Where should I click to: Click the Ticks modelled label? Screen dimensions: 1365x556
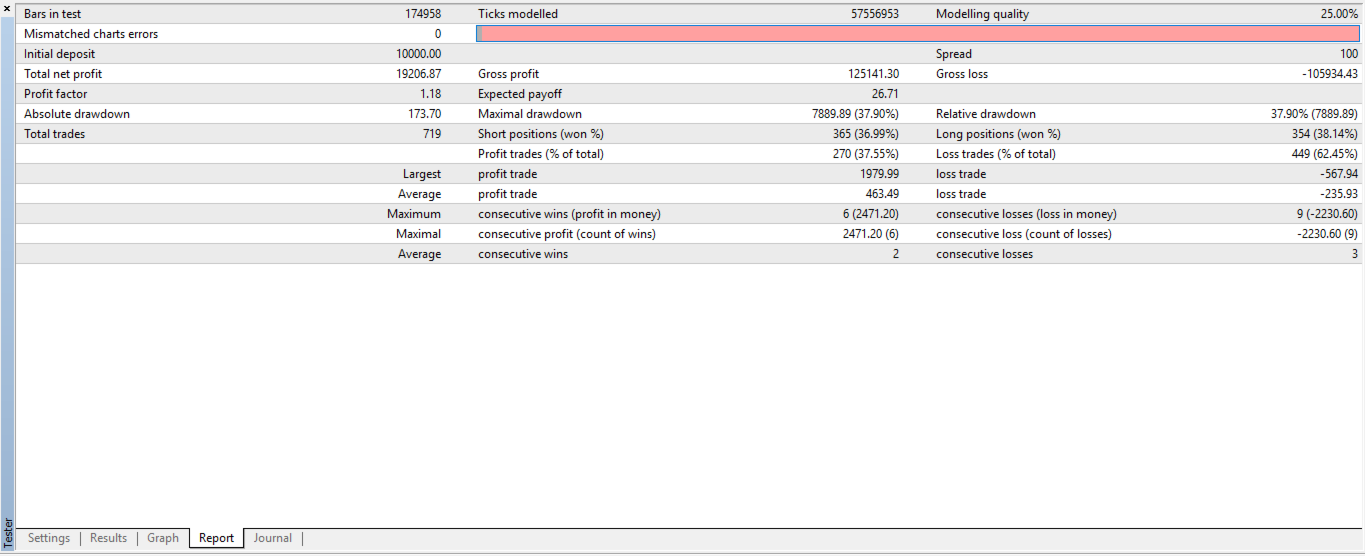[518, 14]
